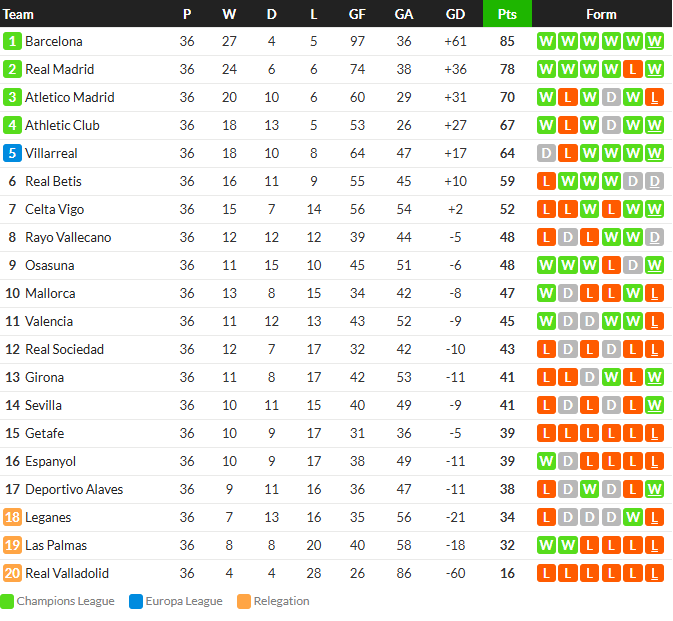The image size is (673, 621).
Task: Click Leganes' green W form icon
Action: [x=633, y=517]
